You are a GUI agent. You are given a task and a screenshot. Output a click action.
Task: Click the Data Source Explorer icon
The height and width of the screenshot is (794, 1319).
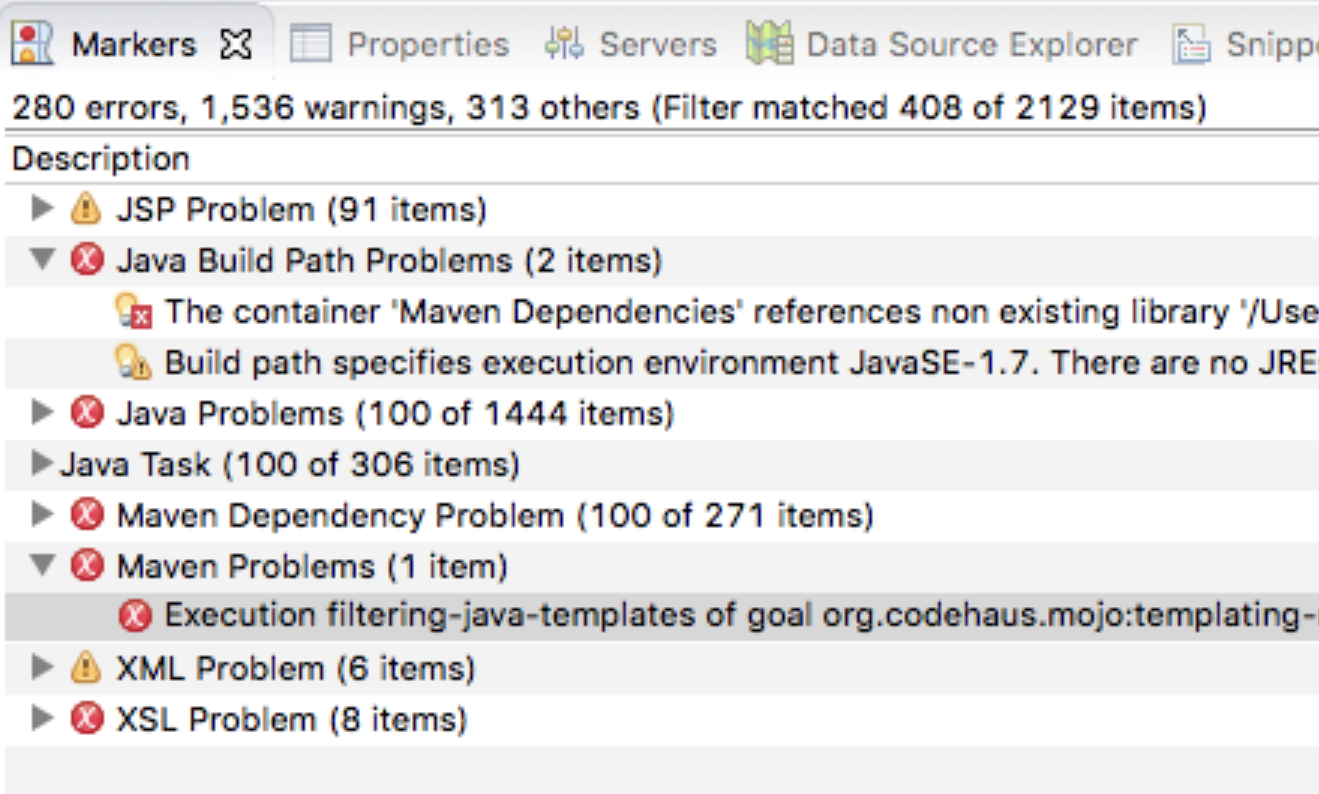point(770,44)
